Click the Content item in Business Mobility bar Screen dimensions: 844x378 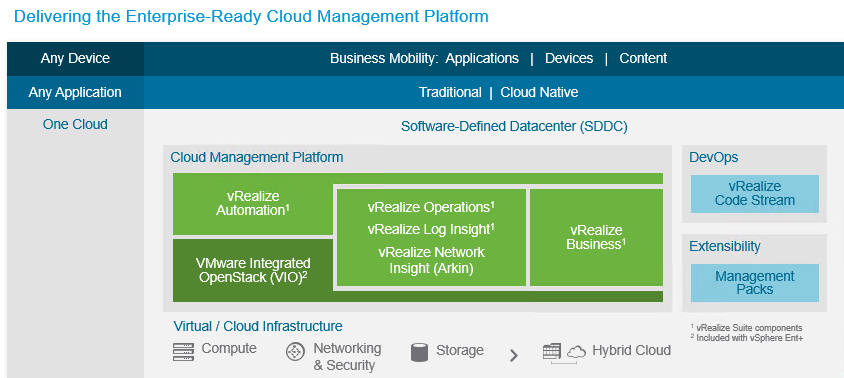643,58
